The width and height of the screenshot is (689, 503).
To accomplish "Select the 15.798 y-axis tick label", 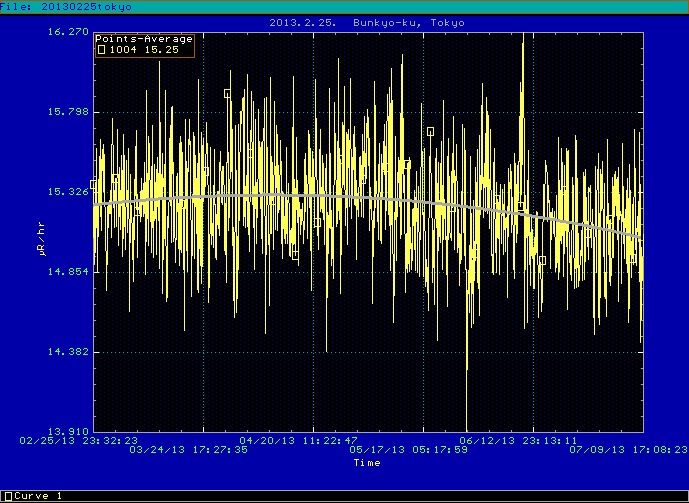I will (69, 112).
